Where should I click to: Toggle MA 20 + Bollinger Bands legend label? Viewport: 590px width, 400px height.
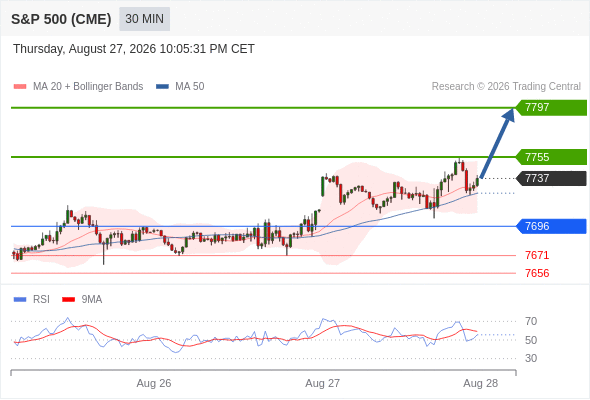pyautogui.click(x=88, y=87)
